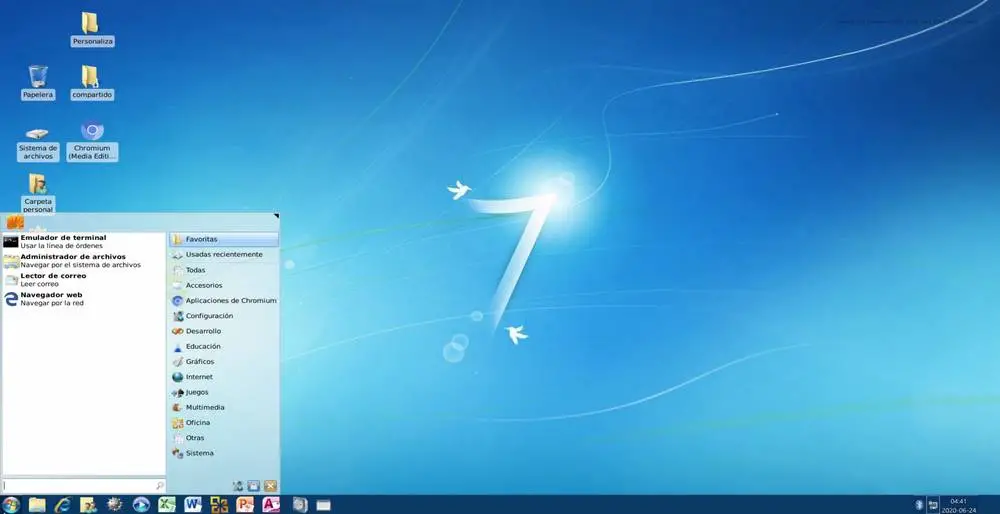The height and width of the screenshot is (514, 1000).
Task: Select Sistema de archivos desktop icon
Action: coord(38,143)
